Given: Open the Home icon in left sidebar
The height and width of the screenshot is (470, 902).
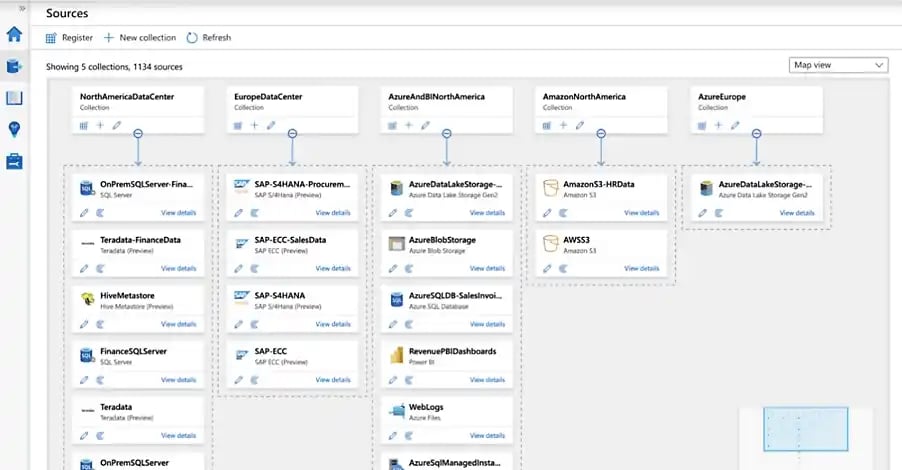Looking at the screenshot, I should click(x=14, y=35).
